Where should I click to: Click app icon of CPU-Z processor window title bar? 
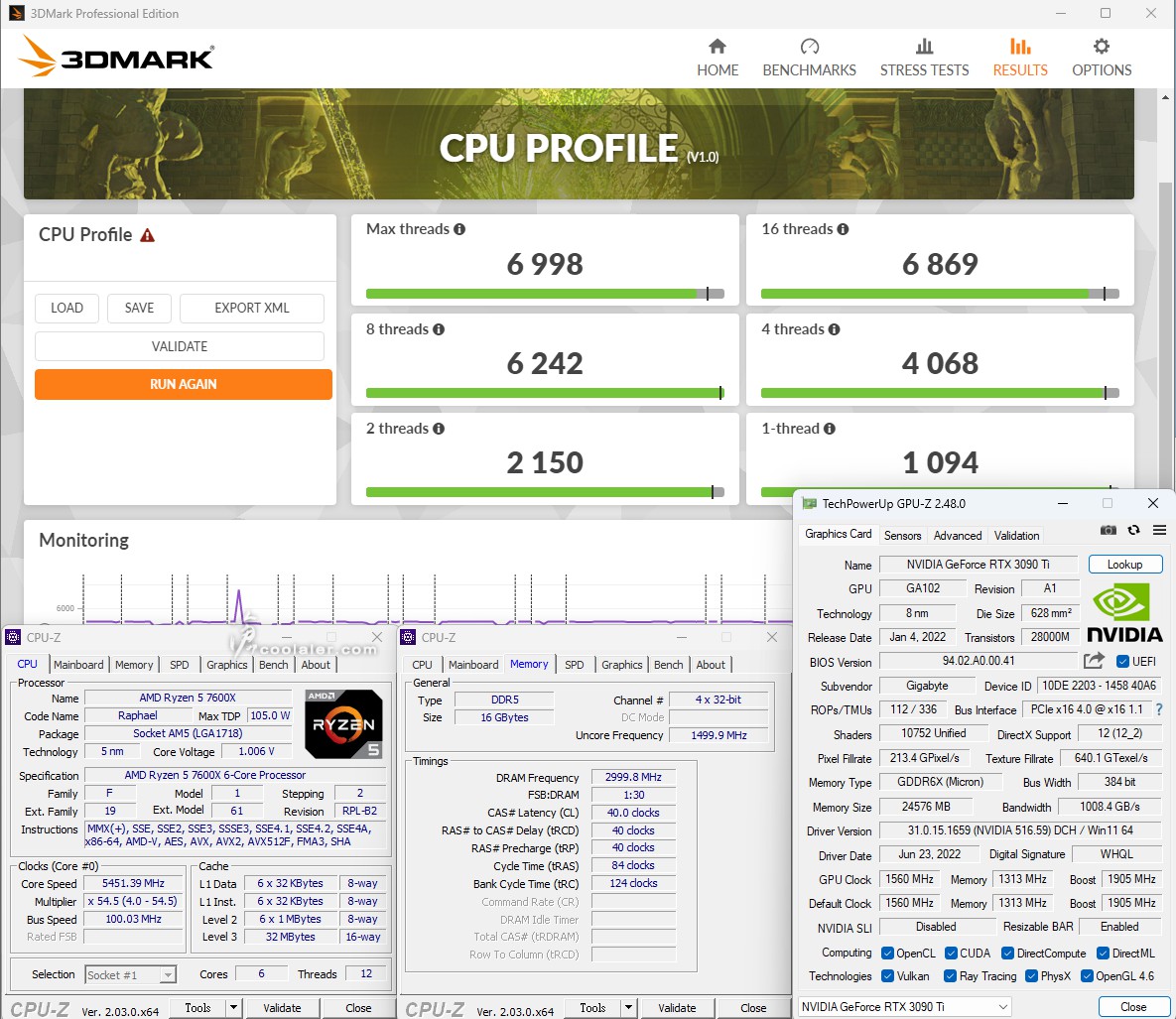coord(13,637)
